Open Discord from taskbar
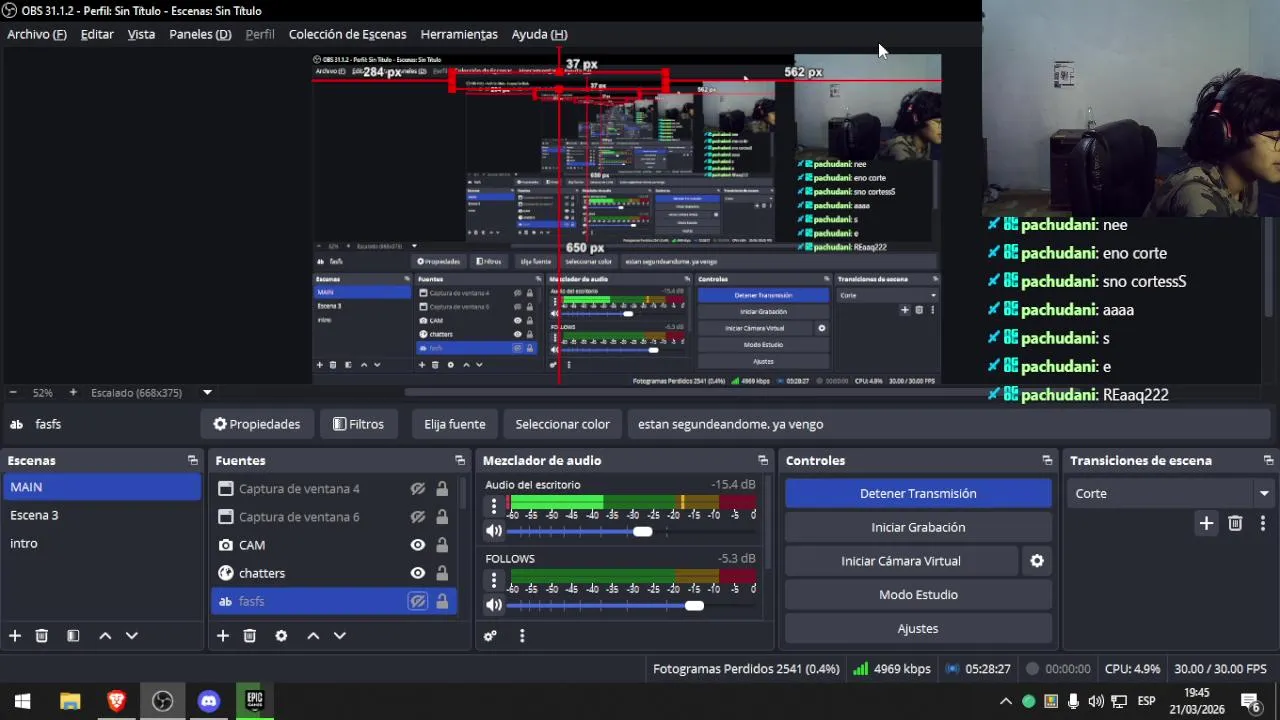Viewport: 1280px width, 720px height. click(x=209, y=701)
